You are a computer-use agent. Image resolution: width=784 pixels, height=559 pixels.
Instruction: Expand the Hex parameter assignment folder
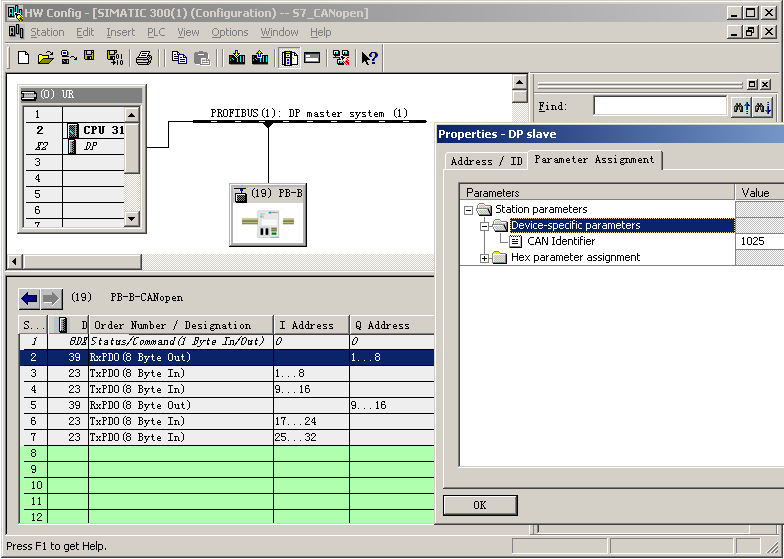tap(485, 258)
